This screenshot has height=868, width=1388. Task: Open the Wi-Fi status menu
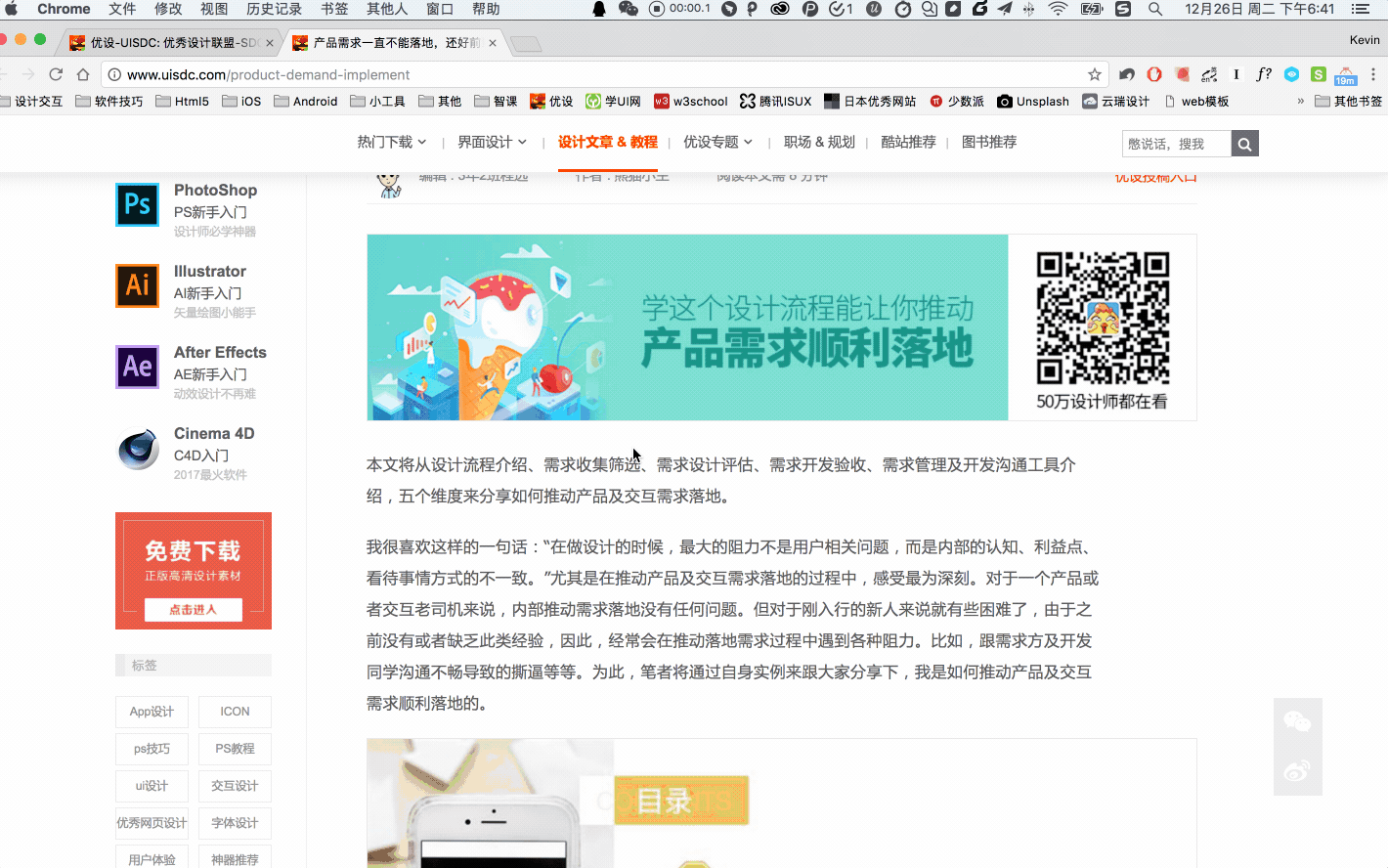click(1058, 9)
